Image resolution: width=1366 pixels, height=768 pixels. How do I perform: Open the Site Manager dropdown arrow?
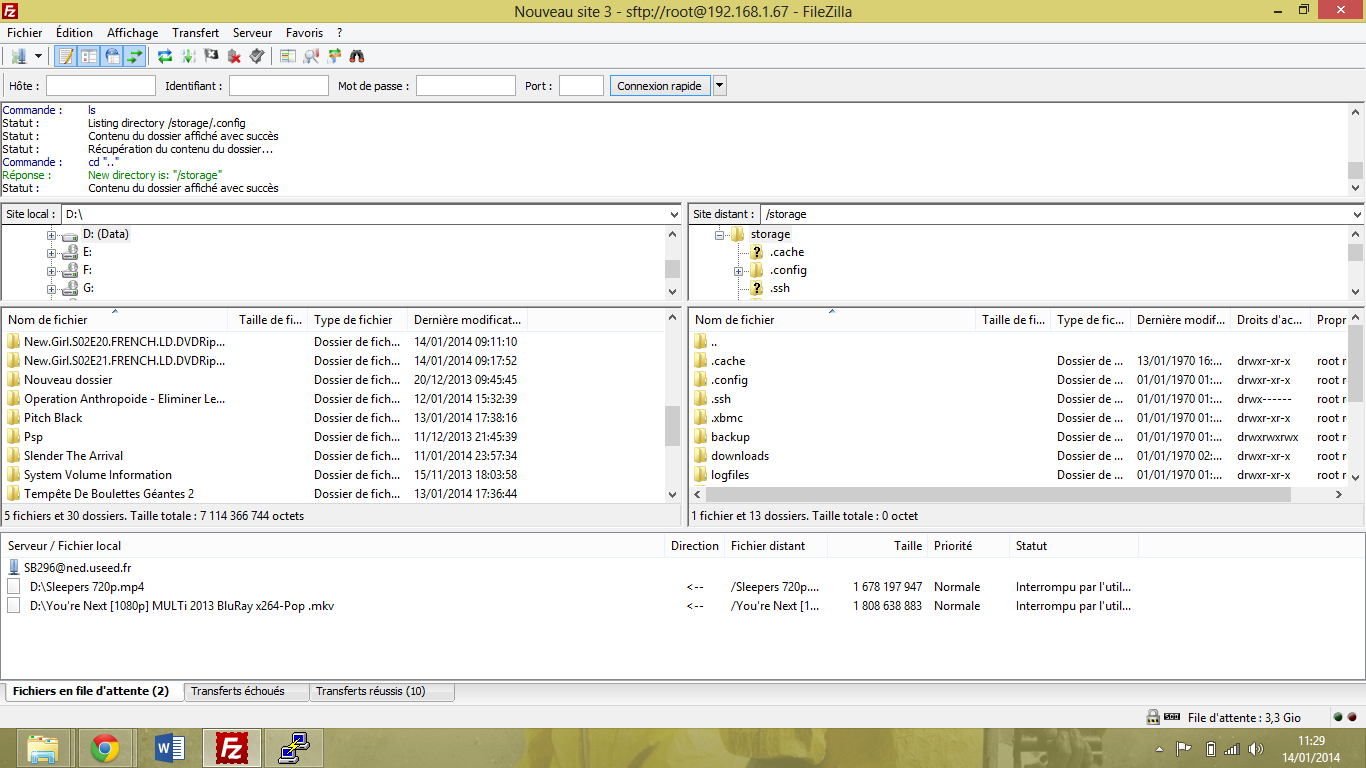(x=38, y=56)
